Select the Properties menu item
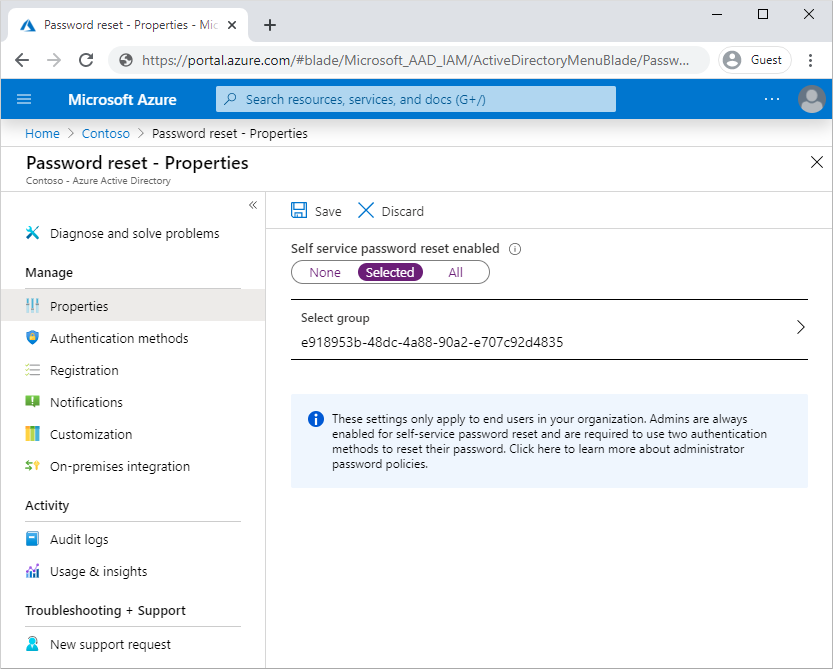Viewport: 833px width, 669px height. point(133,306)
